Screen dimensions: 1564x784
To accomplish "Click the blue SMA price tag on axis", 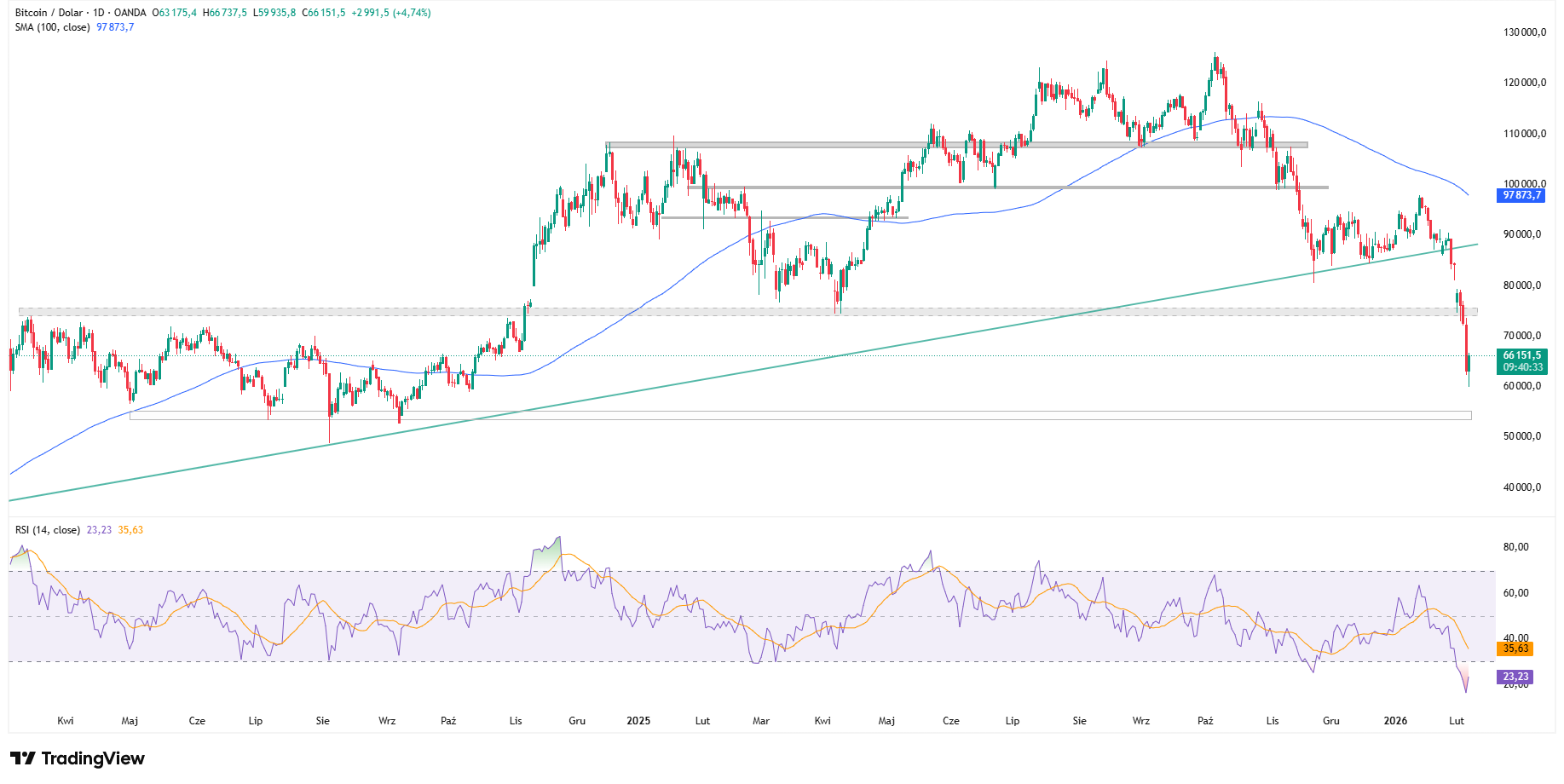I will tap(1521, 196).
